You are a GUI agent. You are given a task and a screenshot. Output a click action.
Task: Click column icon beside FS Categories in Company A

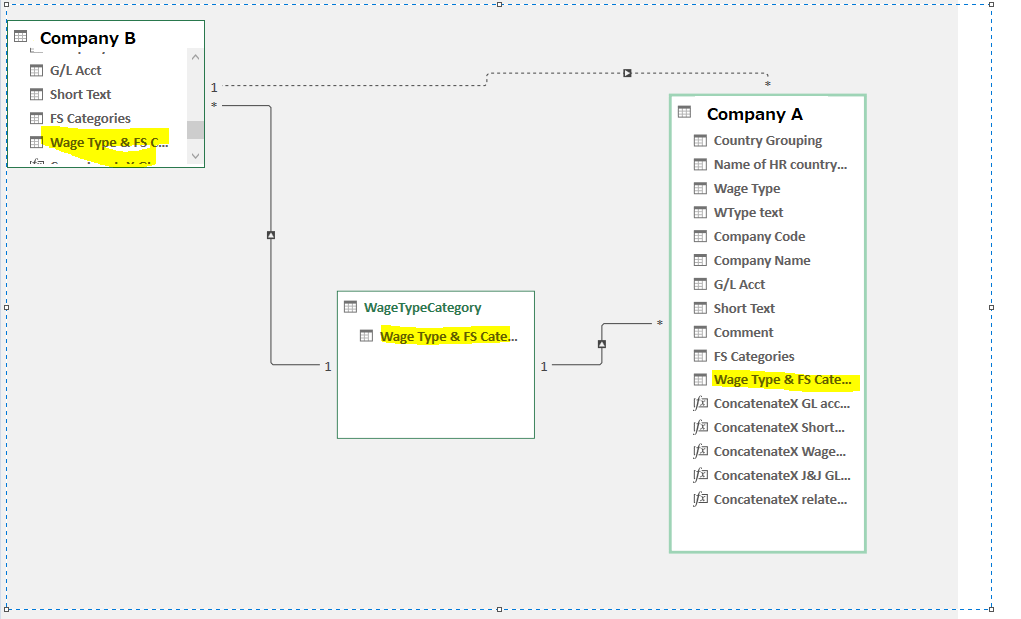[x=700, y=356]
